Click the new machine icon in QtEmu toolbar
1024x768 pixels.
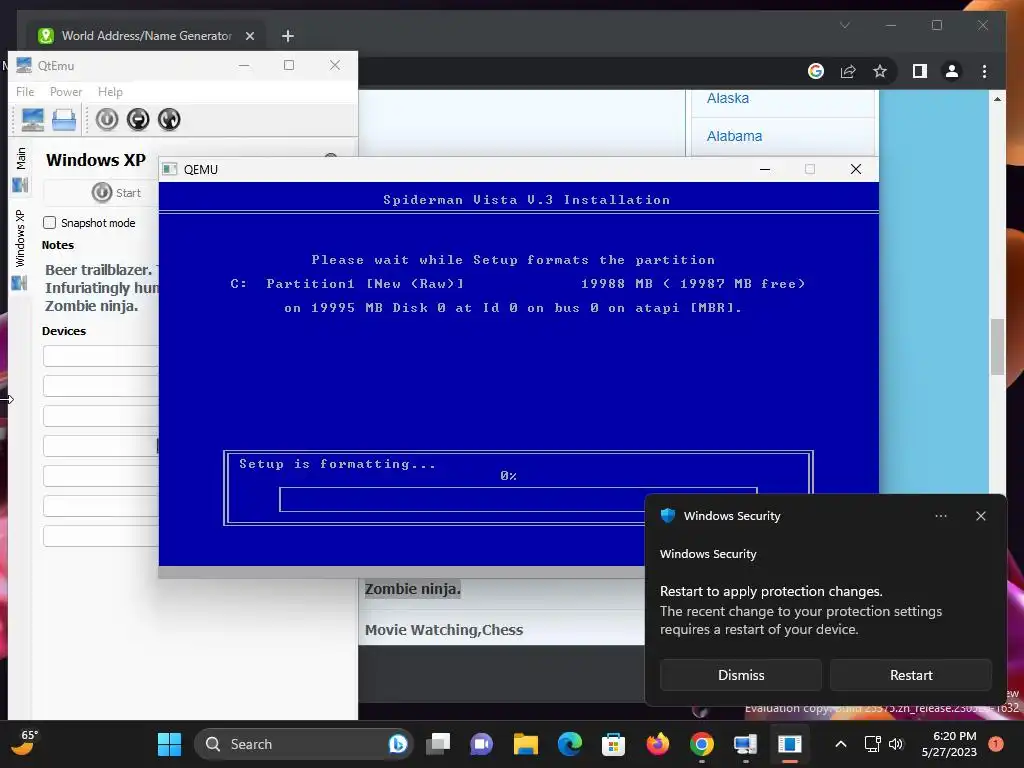point(32,120)
